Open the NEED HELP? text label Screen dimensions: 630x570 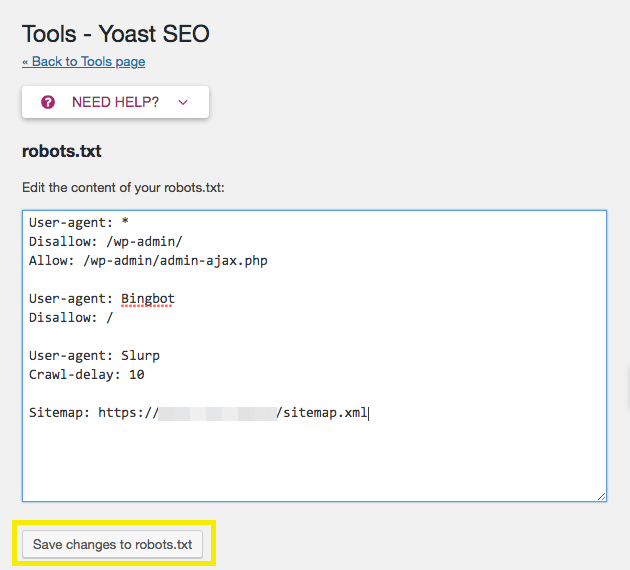[115, 102]
